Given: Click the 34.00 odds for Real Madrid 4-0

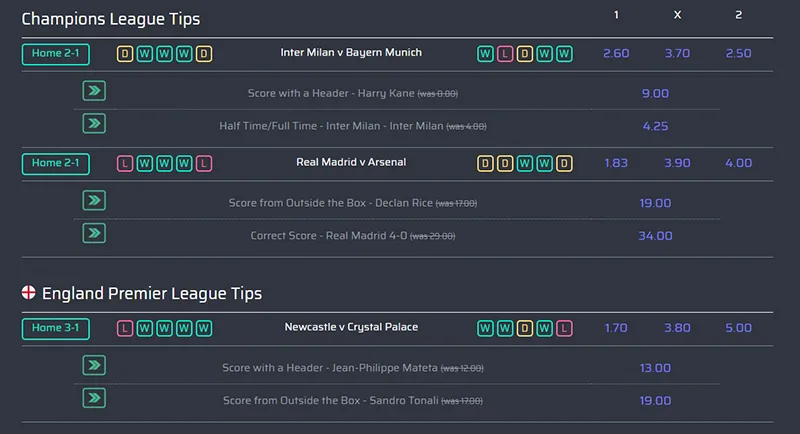Looking at the screenshot, I should tap(655, 236).
